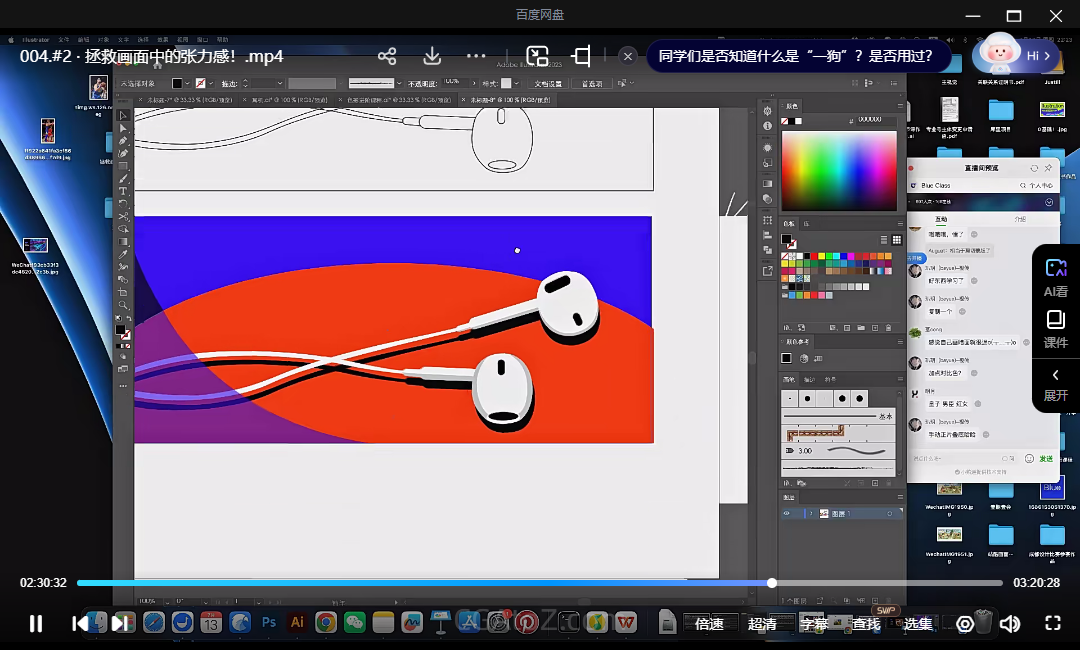
Task: Click the 查找 search button
Action: (x=866, y=624)
